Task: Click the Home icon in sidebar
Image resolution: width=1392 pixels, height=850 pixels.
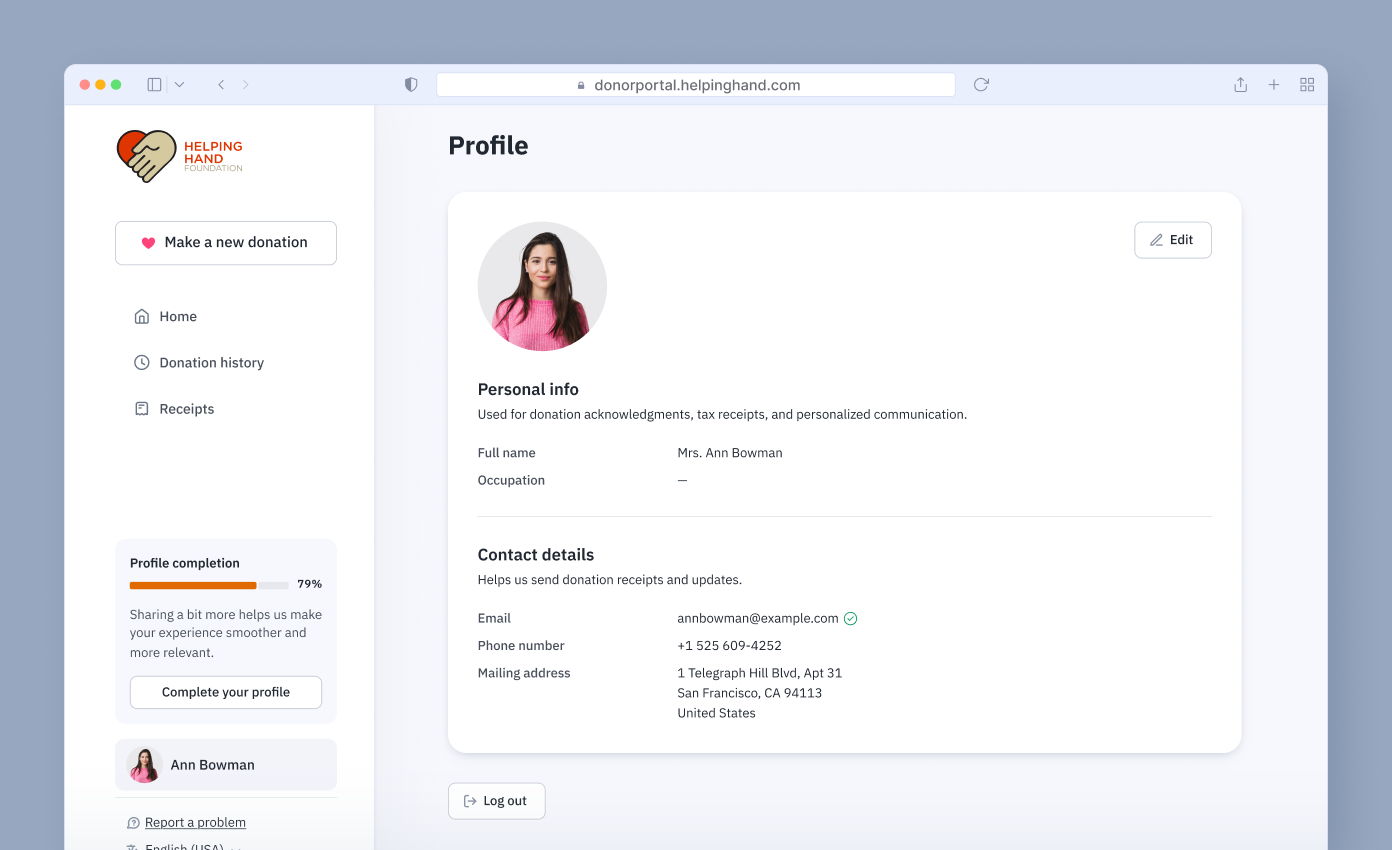Action: pos(142,316)
